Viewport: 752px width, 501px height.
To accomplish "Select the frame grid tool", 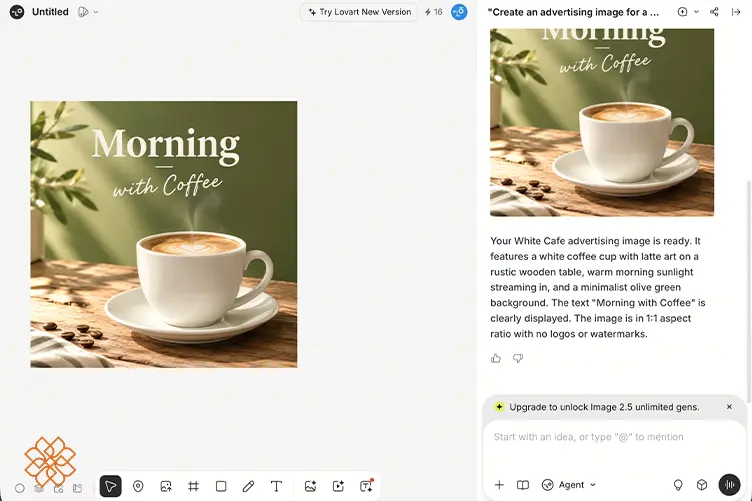I will coord(193,486).
